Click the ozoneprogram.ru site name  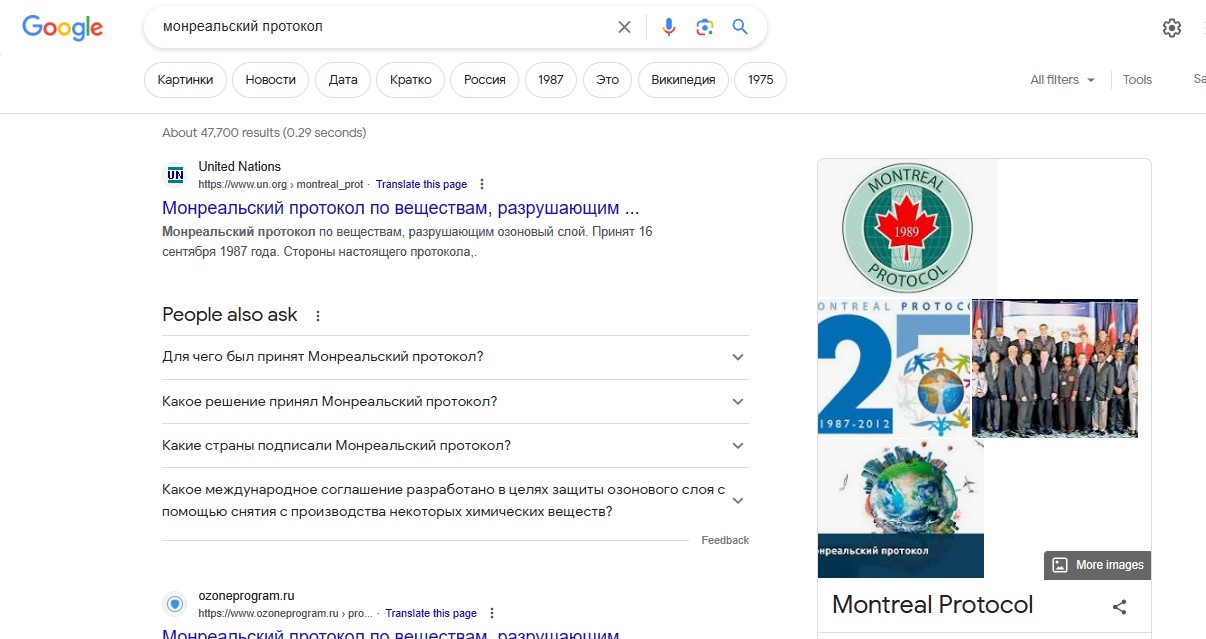tap(246, 596)
